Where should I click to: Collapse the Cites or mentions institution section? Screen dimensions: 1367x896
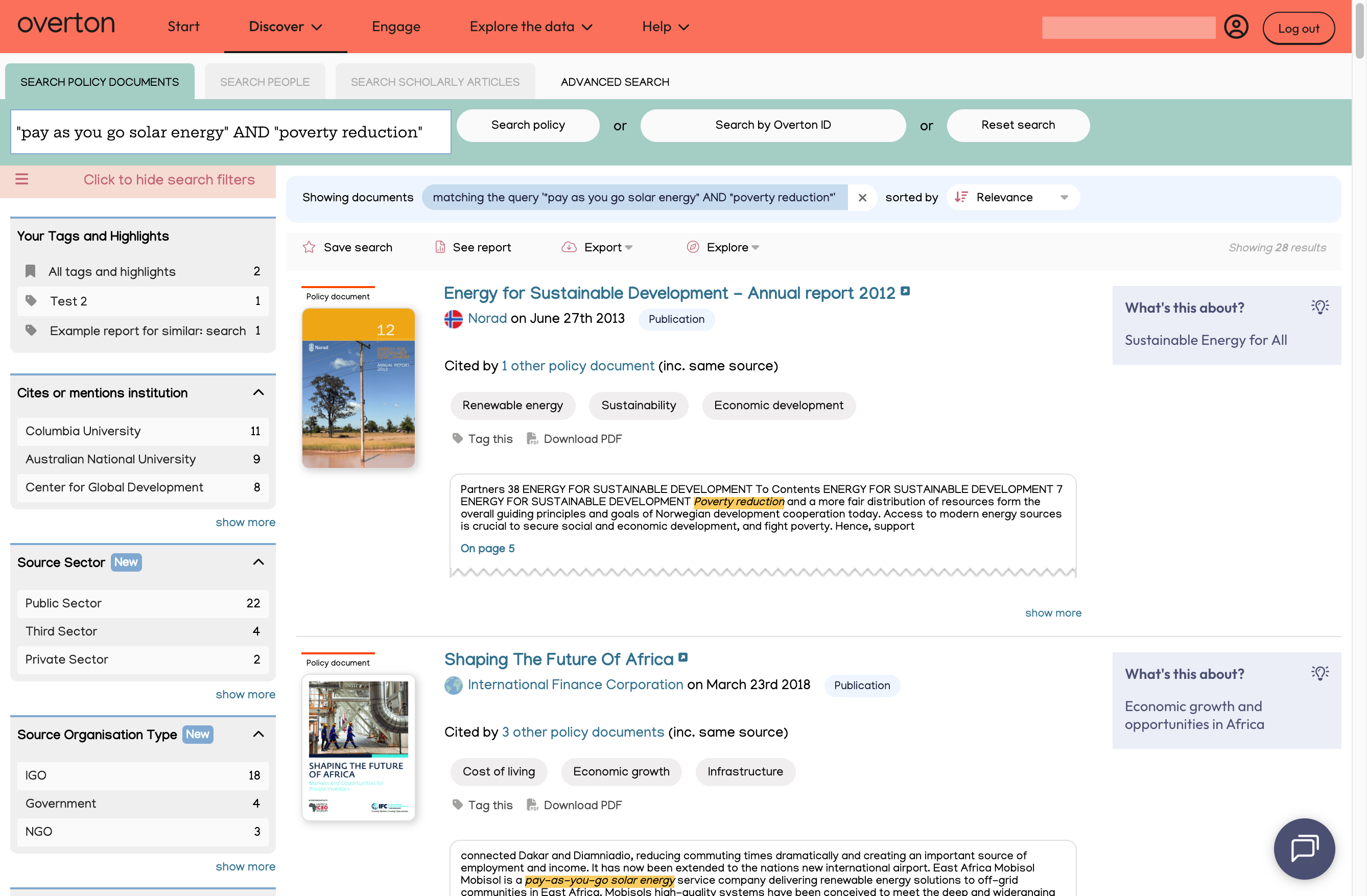[x=258, y=393]
